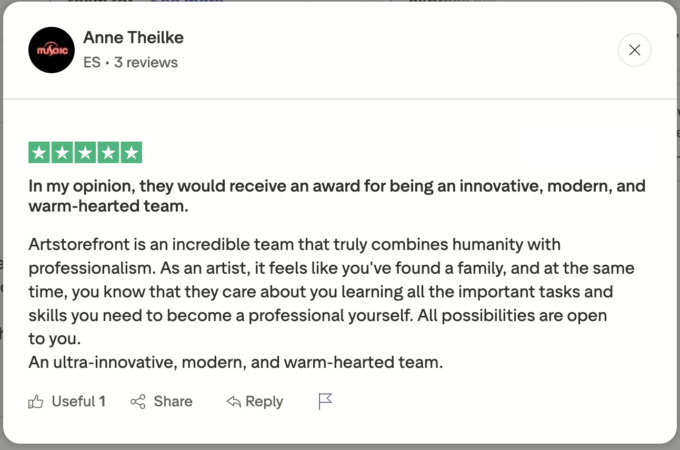Click the share network icon
This screenshot has width=680, height=450.
coord(138,401)
